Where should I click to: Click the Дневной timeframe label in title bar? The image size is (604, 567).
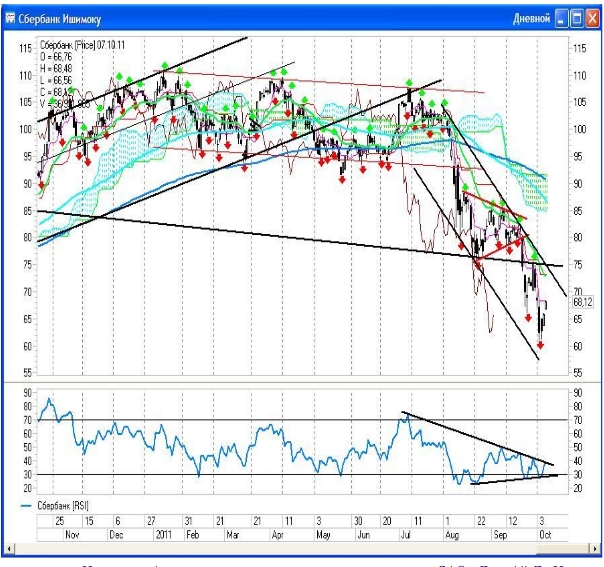[531, 18]
